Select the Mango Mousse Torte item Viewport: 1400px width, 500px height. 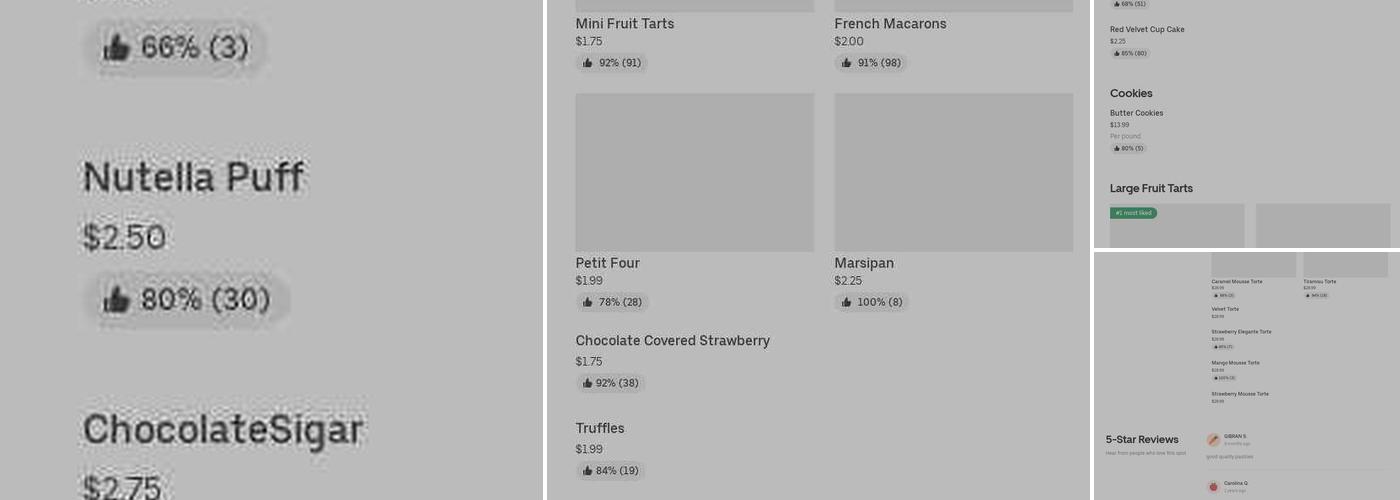(x=1235, y=363)
